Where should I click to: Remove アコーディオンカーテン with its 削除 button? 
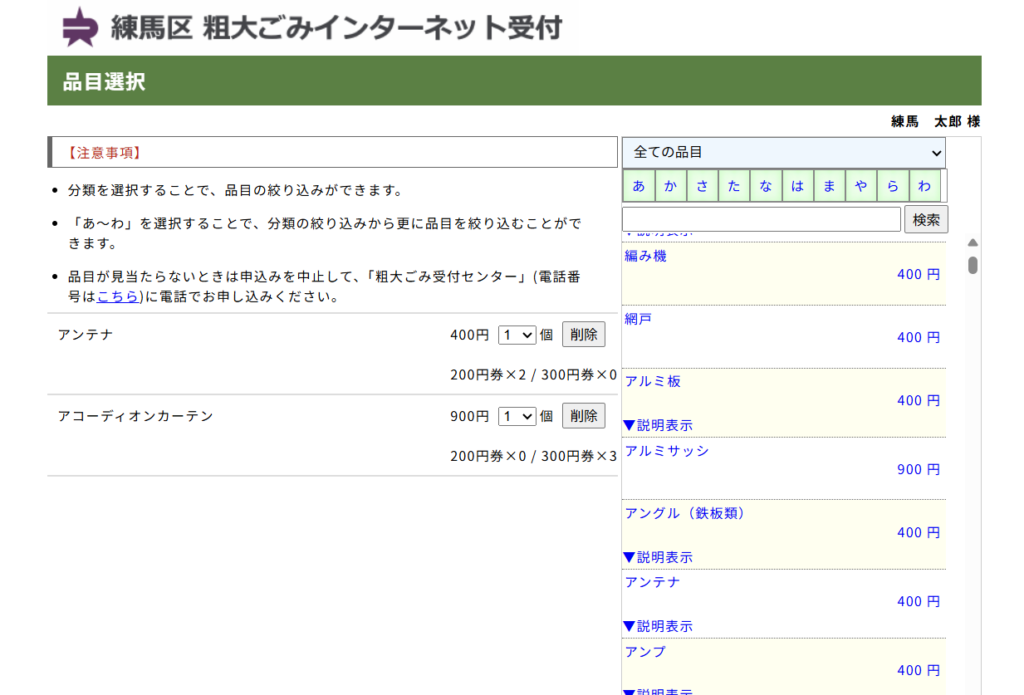(583, 416)
